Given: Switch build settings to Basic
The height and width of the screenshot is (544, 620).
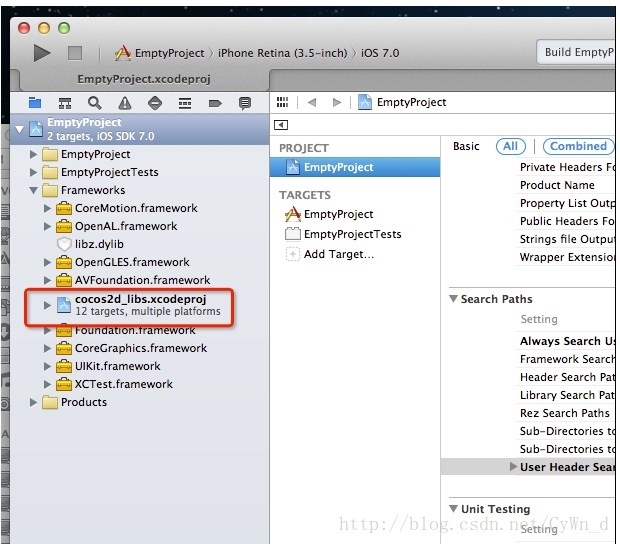Looking at the screenshot, I should (x=466, y=146).
